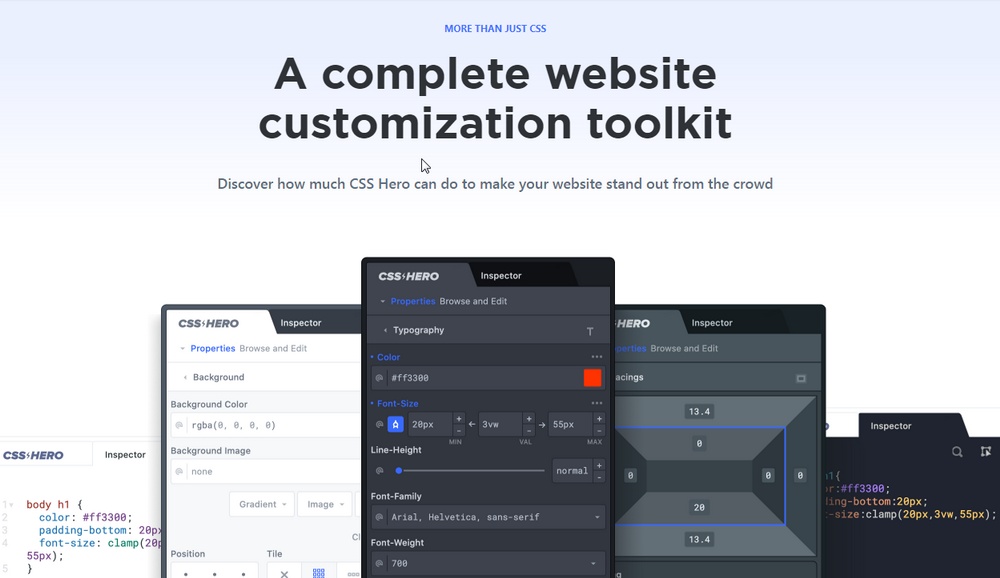Decrease the normal line-height with minus
Screen dimensions: 1000x578
599,477
